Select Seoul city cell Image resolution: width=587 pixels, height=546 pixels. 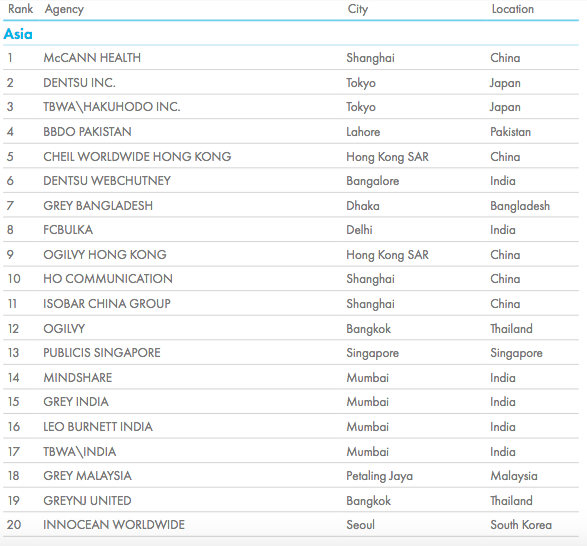pos(361,525)
